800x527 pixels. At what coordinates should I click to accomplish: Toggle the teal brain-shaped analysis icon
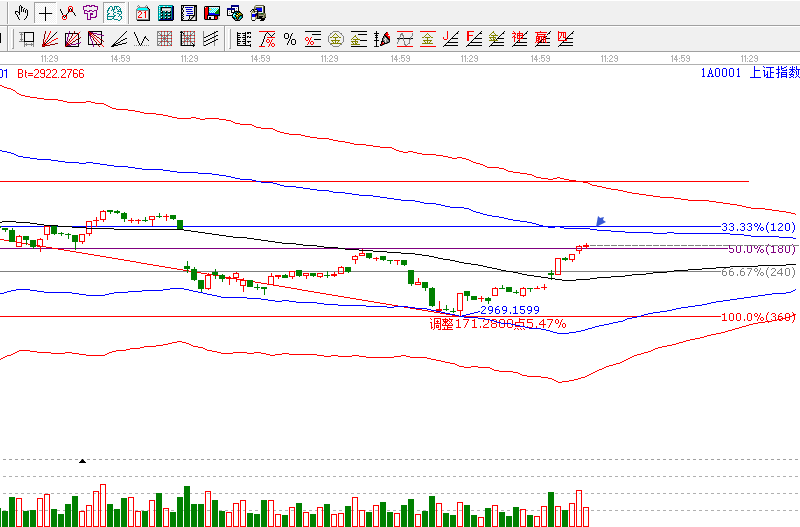(x=114, y=13)
